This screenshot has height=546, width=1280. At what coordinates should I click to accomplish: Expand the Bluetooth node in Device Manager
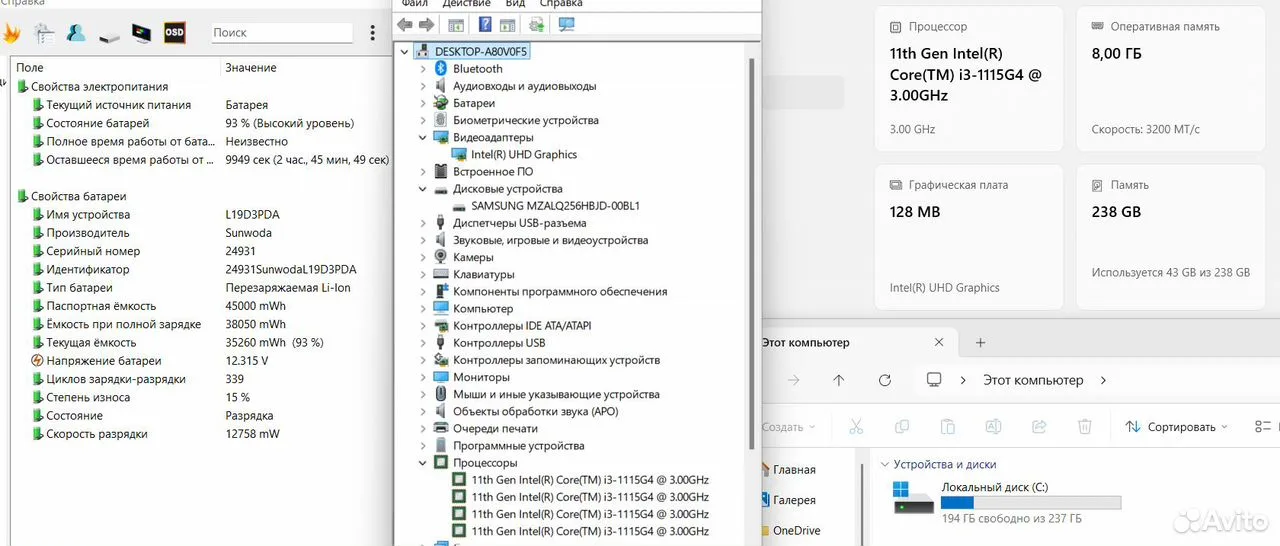[423, 69]
